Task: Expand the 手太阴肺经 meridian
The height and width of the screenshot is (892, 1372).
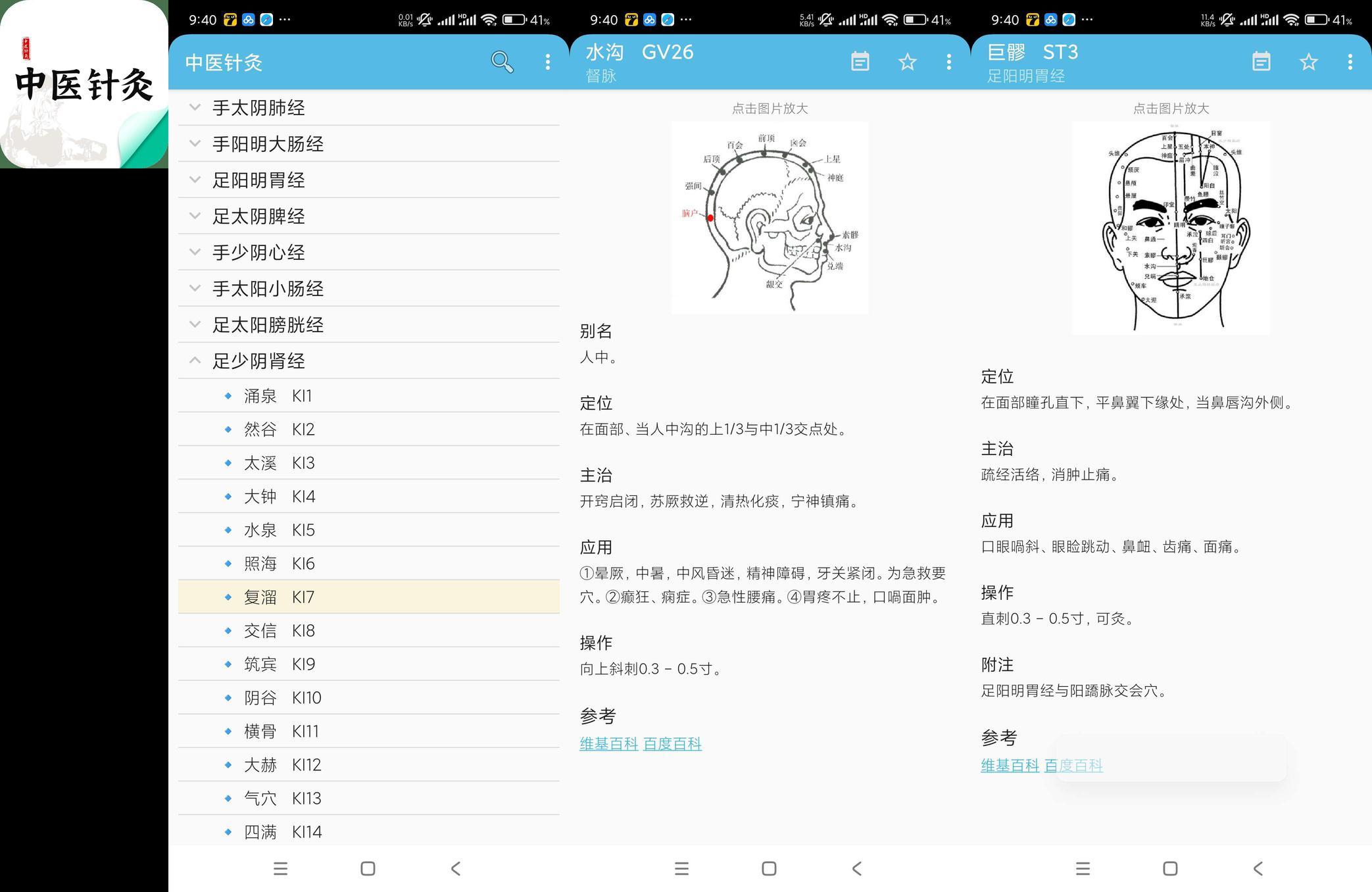Action: coord(369,108)
